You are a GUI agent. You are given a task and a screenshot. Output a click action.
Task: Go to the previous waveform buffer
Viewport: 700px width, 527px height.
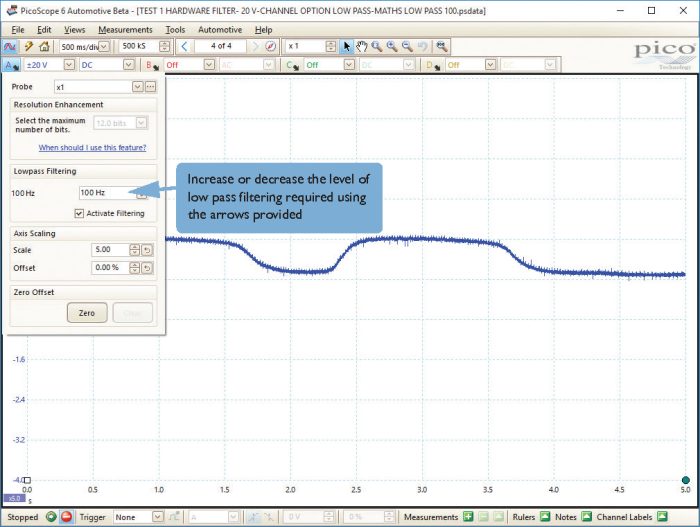pyautogui.click(x=184, y=46)
